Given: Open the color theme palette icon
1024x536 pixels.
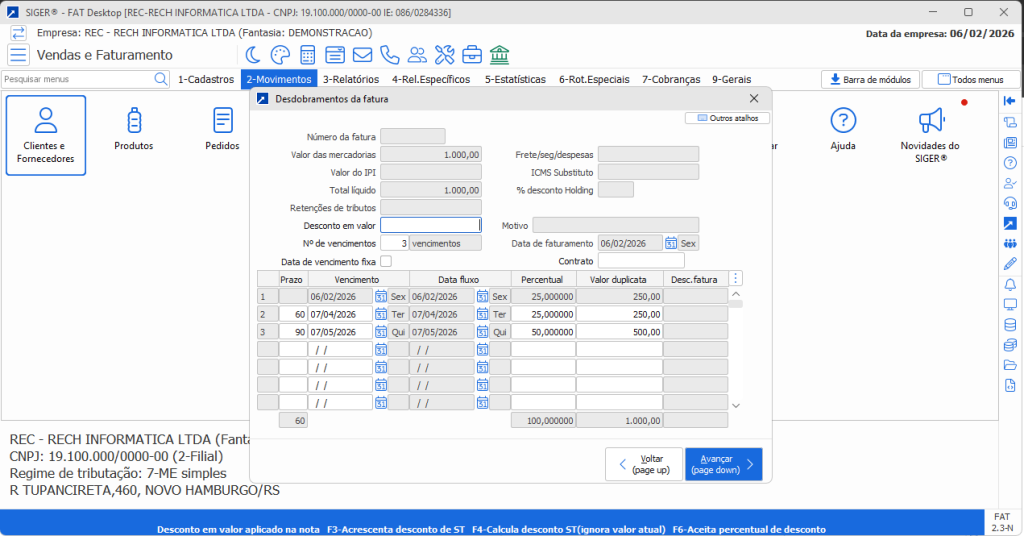Looking at the screenshot, I should [280, 55].
